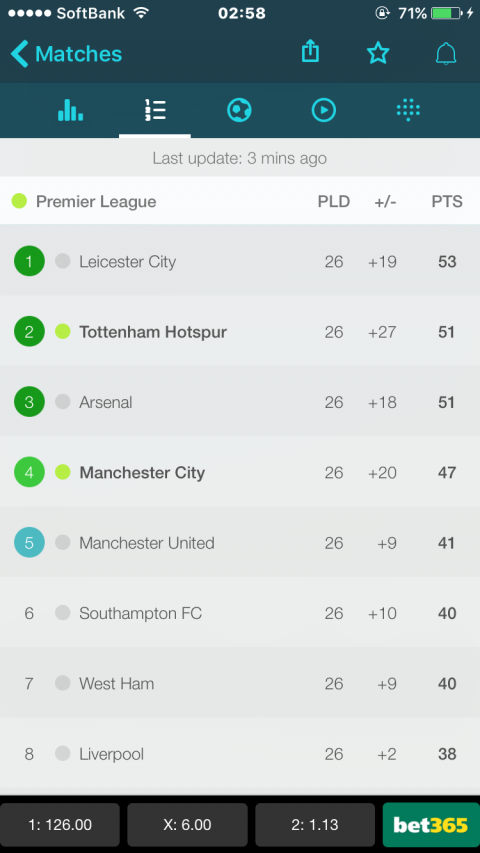Open the bet365 link
The height and width of the screenshot is (853, 480).
[431, 825]
